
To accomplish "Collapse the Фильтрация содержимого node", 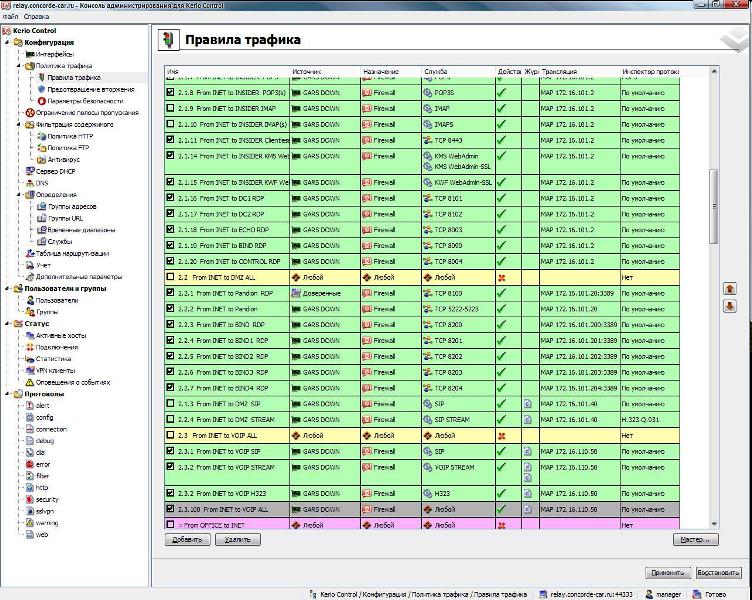I will pyautogui.click(x=19, y=124).
